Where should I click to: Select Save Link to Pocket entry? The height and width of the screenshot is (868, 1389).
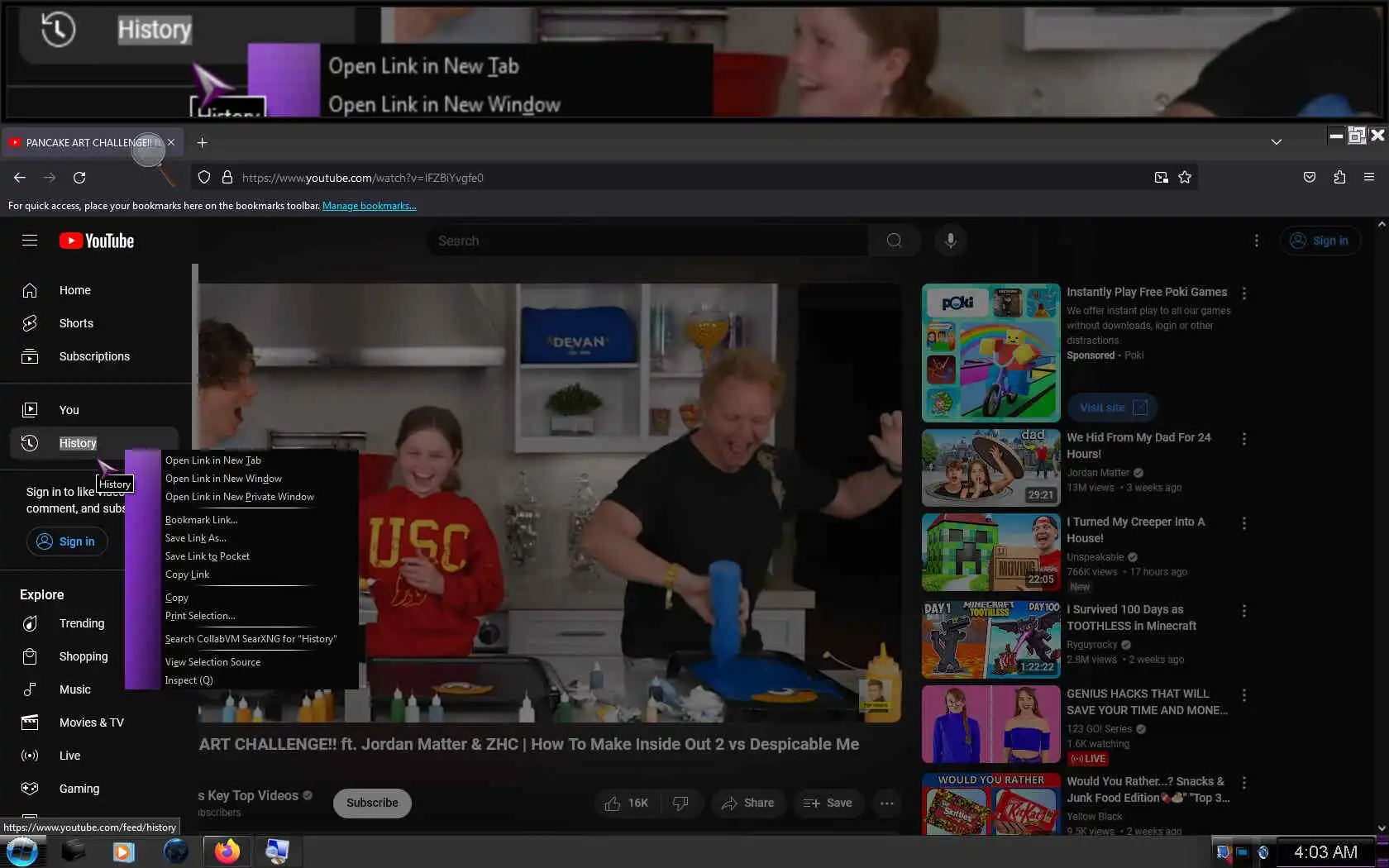pyautogui.click(x=260, y=556)
